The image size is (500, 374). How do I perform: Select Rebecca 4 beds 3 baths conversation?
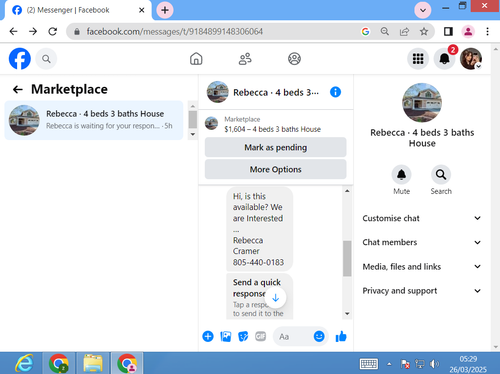(x=94, y=120)
